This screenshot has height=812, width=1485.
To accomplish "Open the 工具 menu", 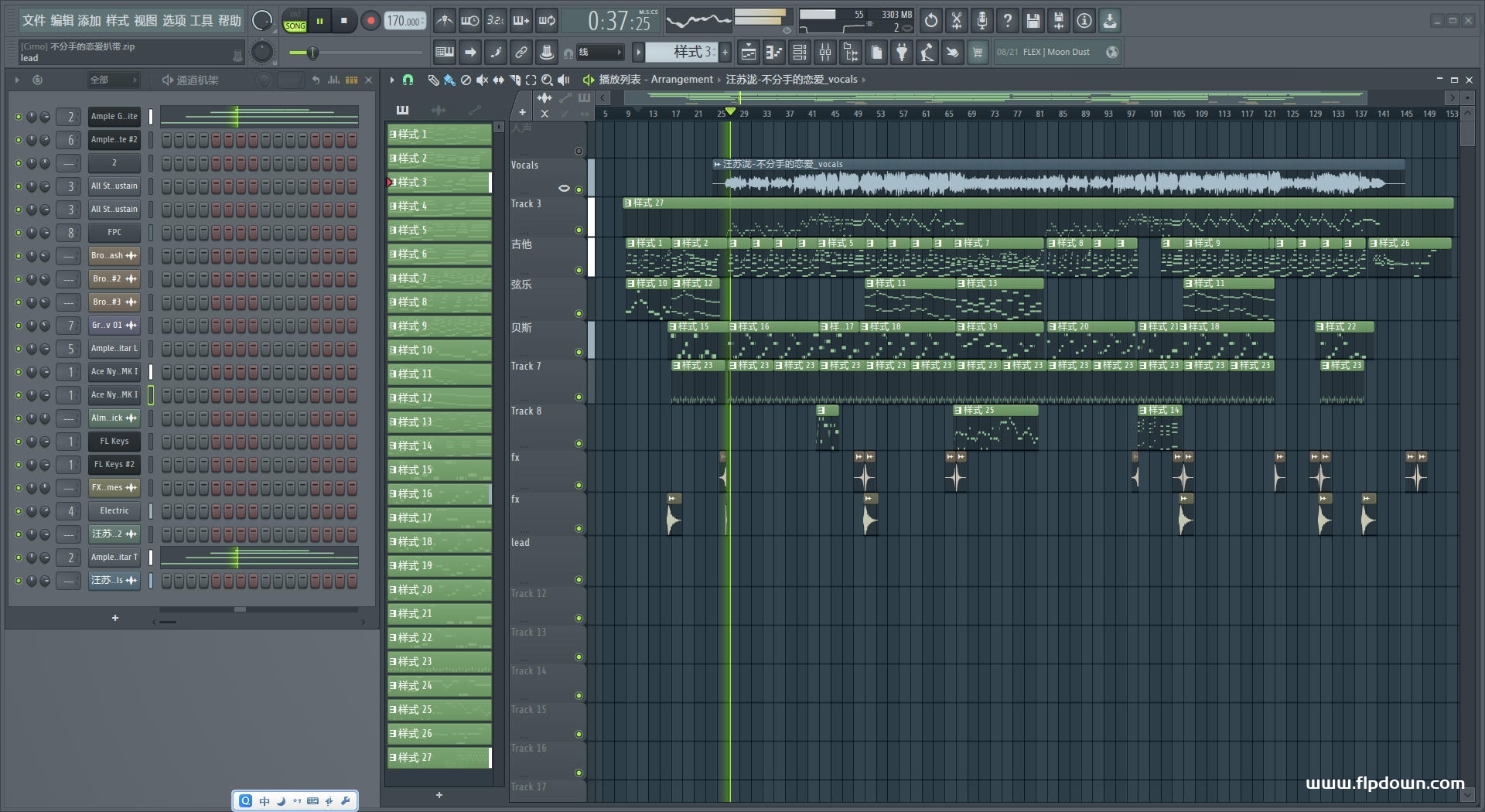I will click(x=201, y=21).
